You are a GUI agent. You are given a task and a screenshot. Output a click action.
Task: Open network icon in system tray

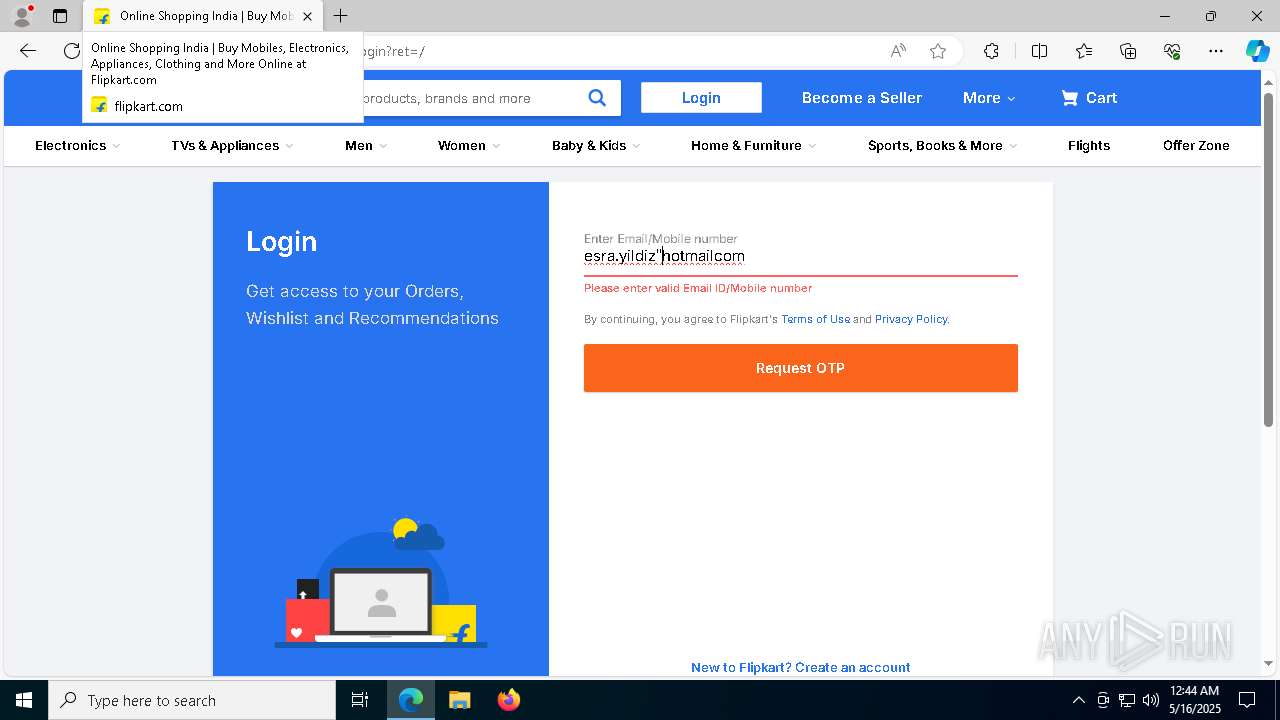pos(1127,700)
